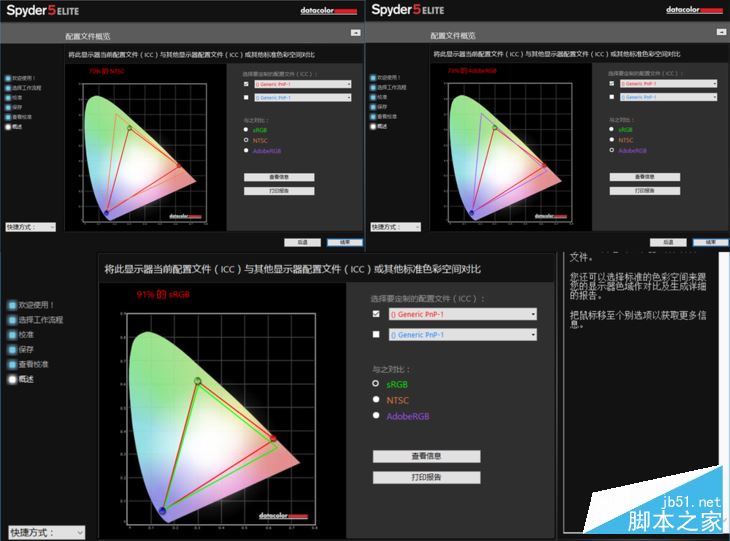Click 查看信息 button in bottom window

coord(426,456)
